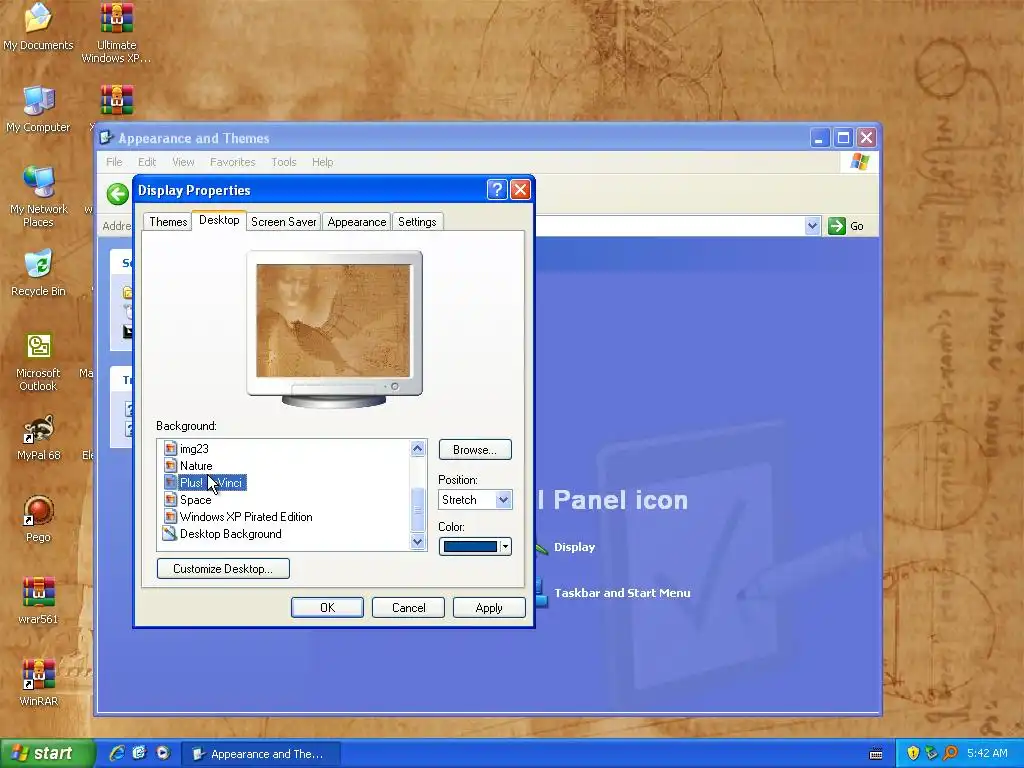Launch Microsoft Outlook from desktop
The image size is (1024, 768).
[38, 362]
